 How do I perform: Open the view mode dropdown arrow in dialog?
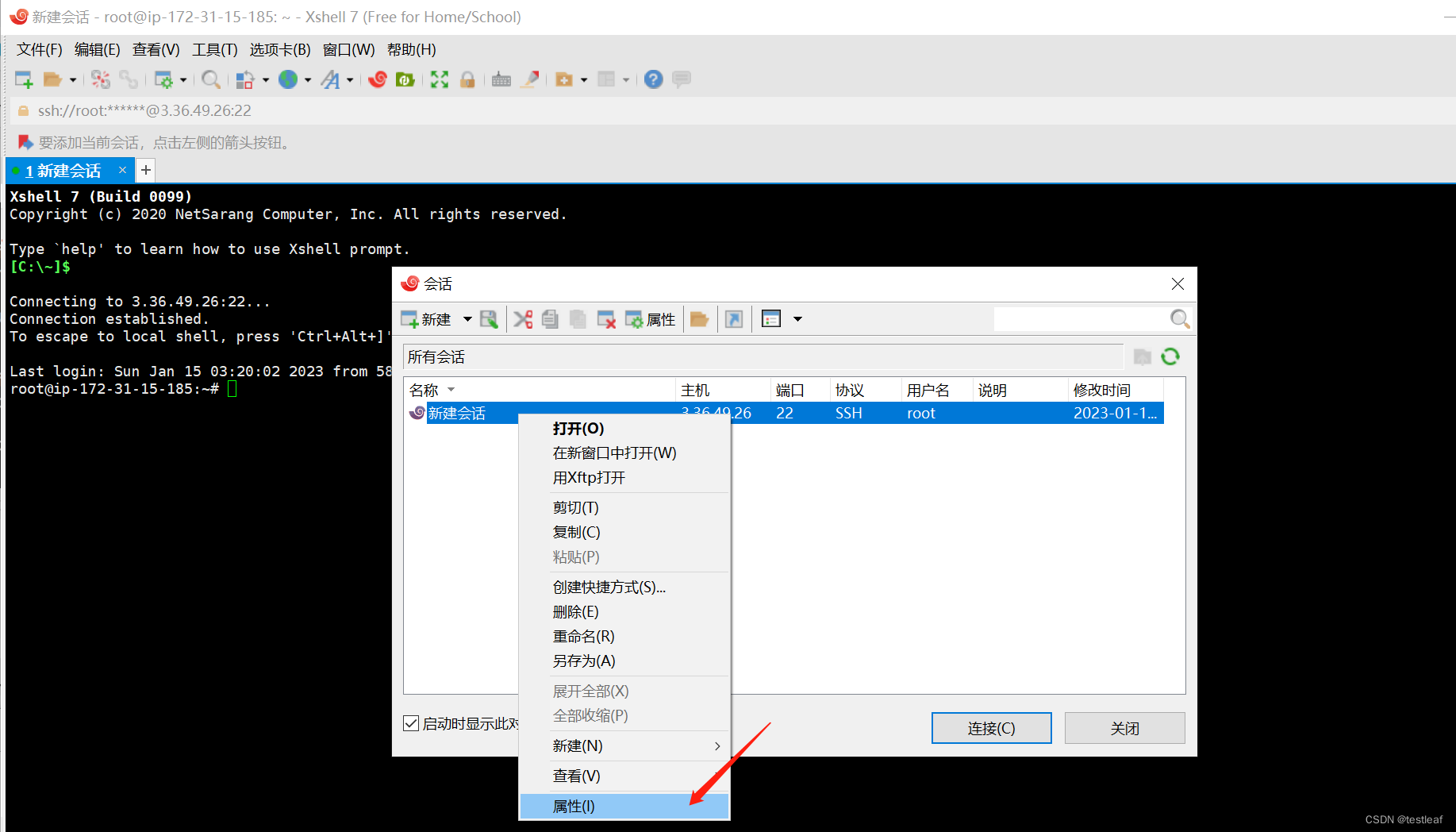click(x=798, y=319)
